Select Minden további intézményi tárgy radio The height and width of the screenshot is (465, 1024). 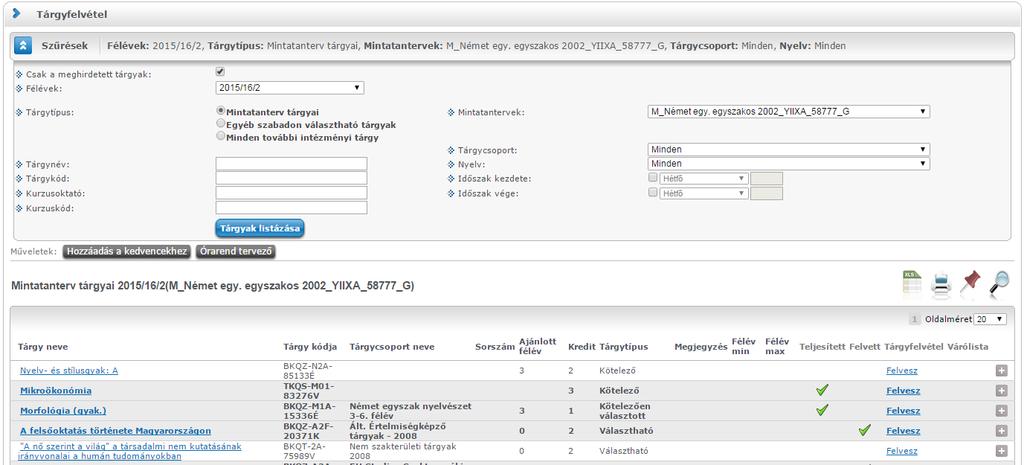pos(221,136)
